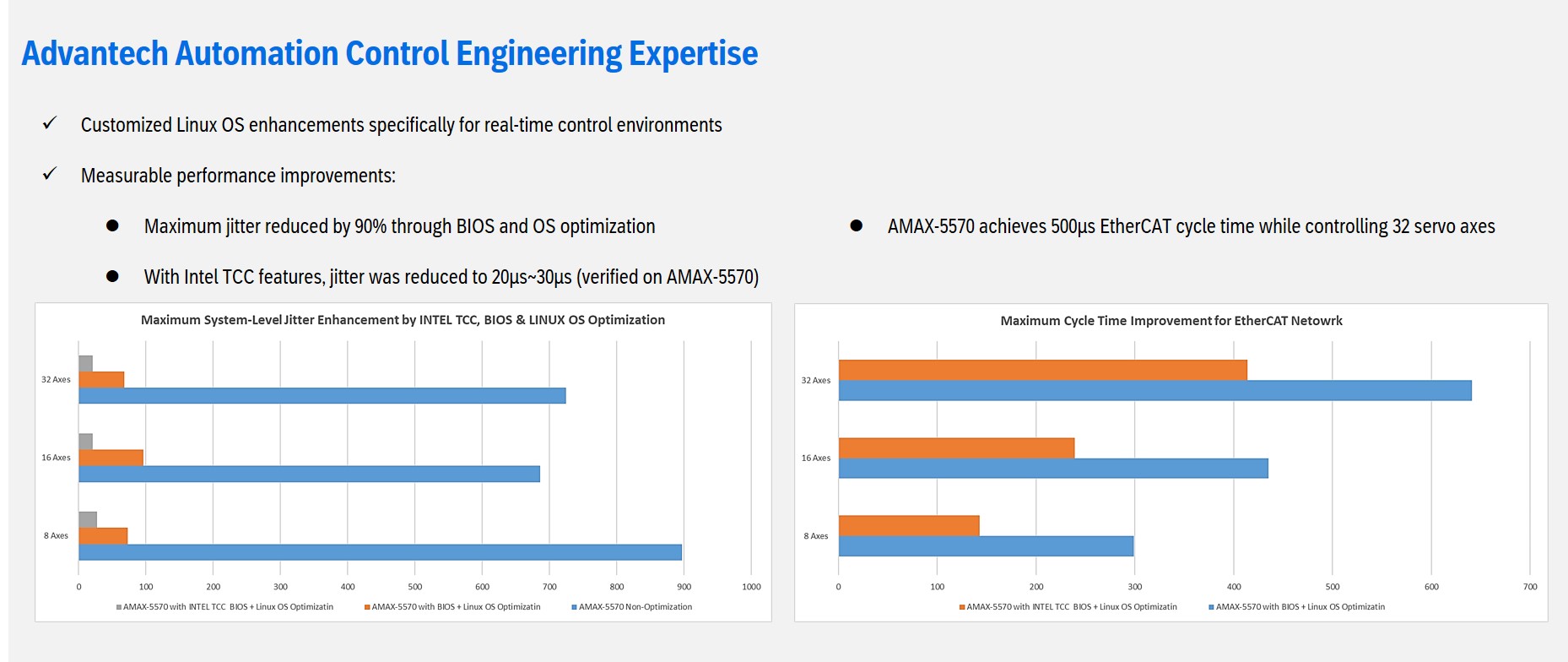Click the gray legend marker in the jitter chart
1568x662 pixels.
(x=119, y=607)
